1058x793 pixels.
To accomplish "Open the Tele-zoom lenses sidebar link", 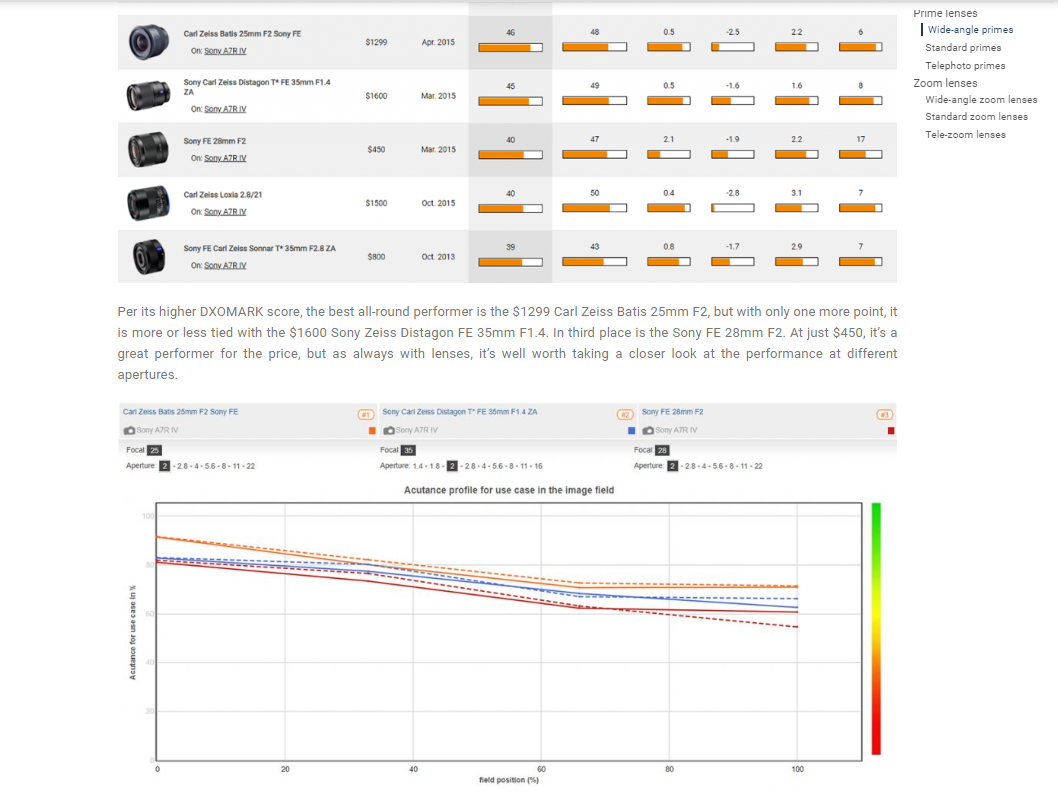I will tap(965, 135).
